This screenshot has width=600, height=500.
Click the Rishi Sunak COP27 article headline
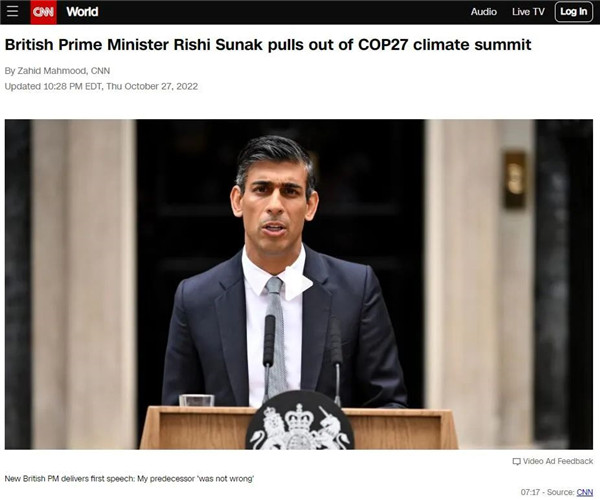(268, 45)
